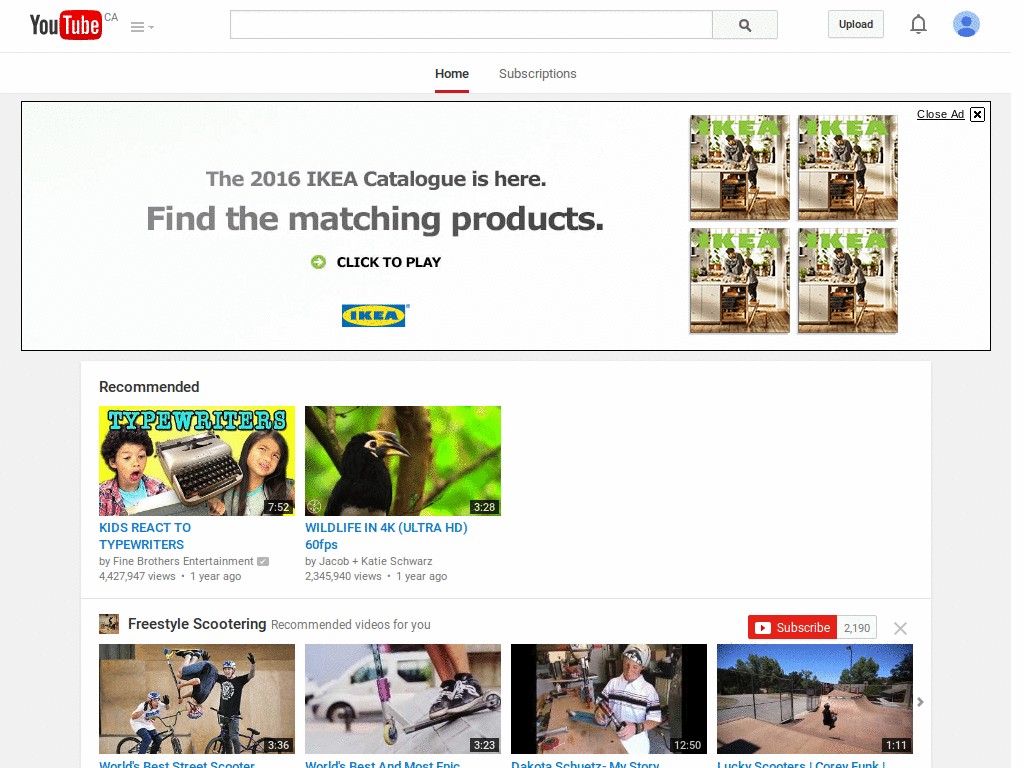The width and height of the screenshot is (1024, 768).
Task: Click verified badge beside Fine Brothers Entertainment
Action: 263,561
